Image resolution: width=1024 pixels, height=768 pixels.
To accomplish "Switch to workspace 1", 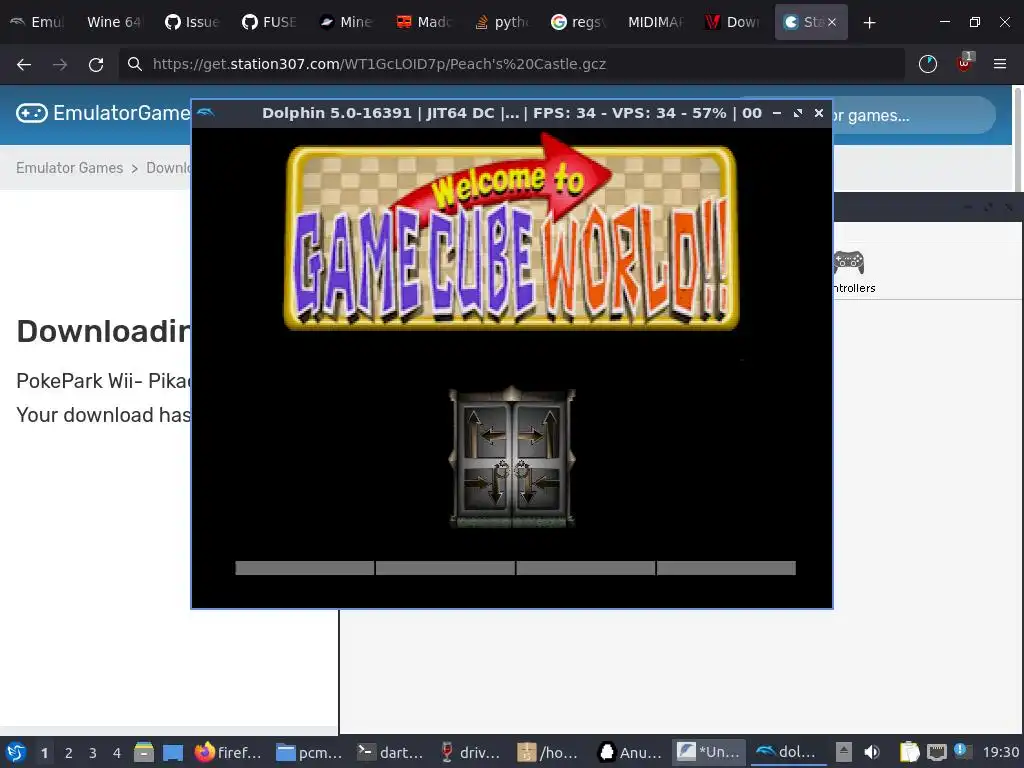I will click(44, 753).
